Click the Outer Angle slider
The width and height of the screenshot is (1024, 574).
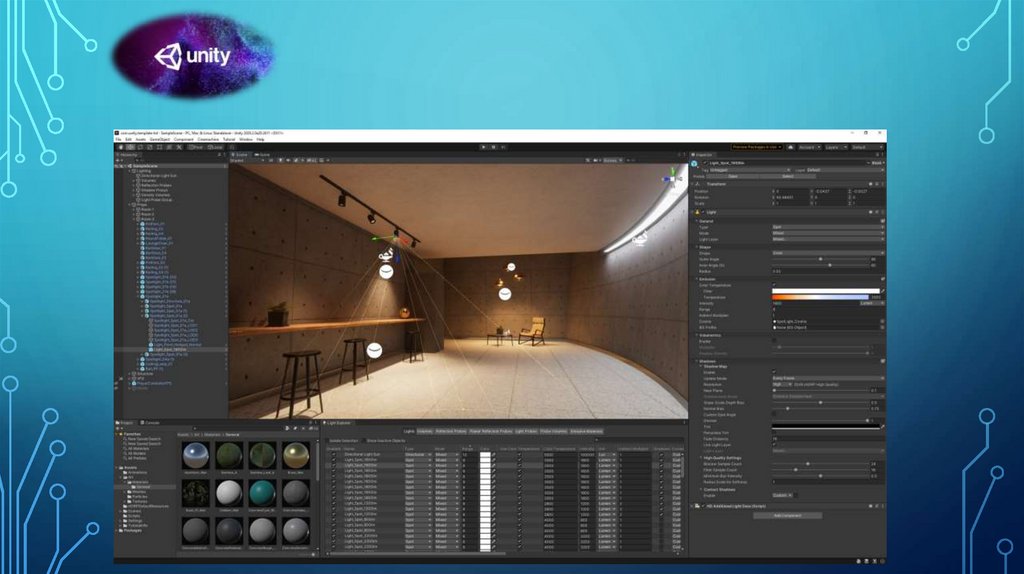tap(820, 259)
